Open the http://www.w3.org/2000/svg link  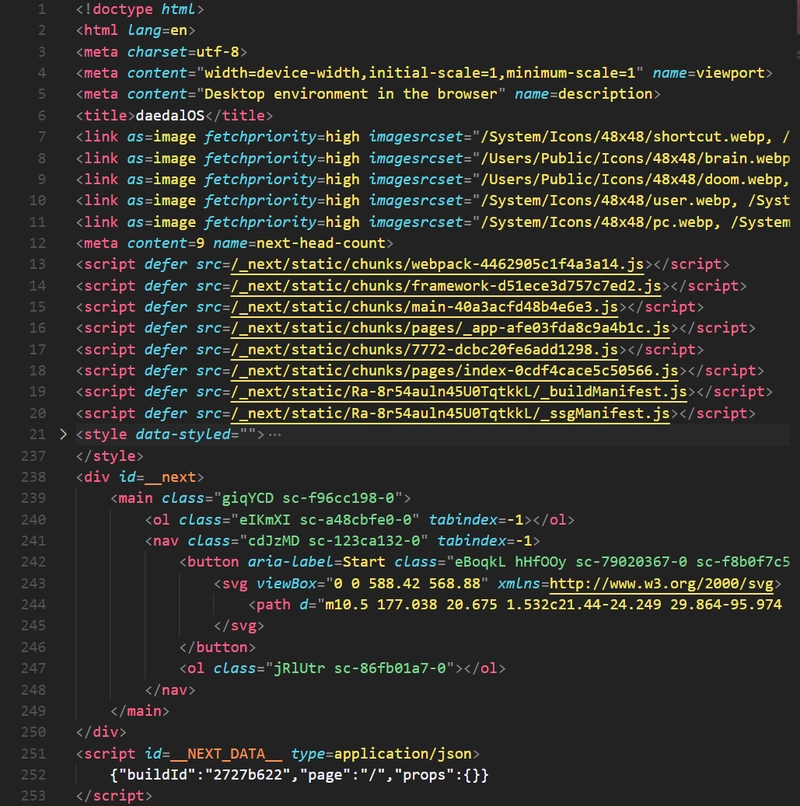click(661, 583)
